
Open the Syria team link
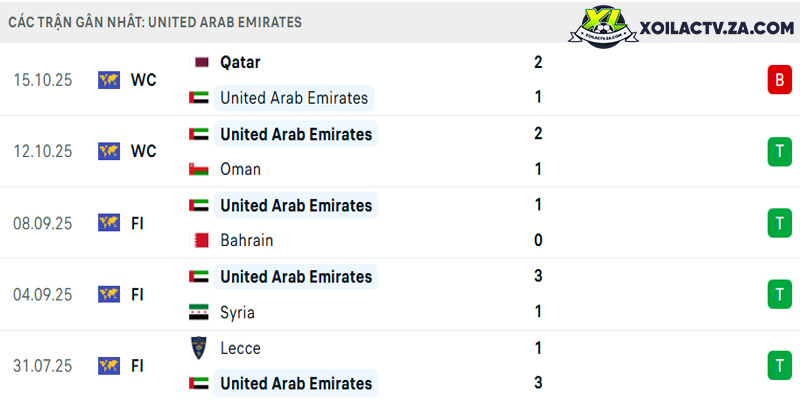point(237,312)
